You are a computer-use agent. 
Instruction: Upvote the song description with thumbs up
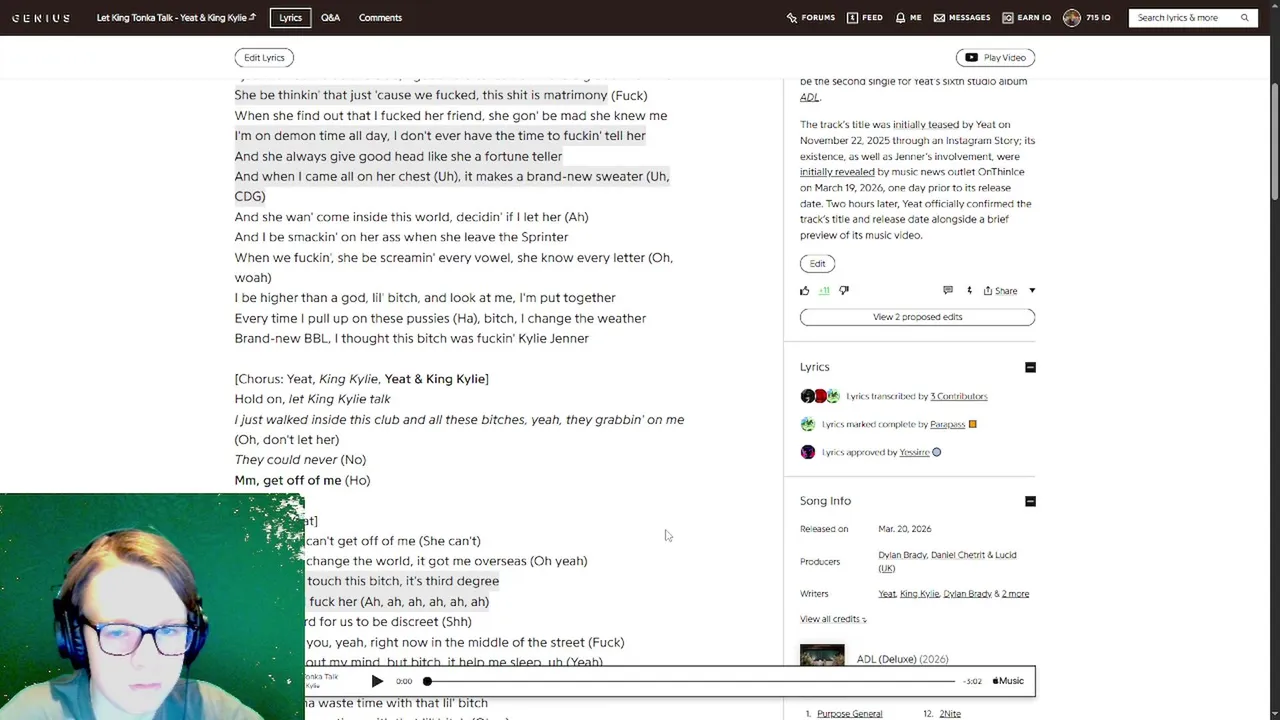(x=804, y=291)
